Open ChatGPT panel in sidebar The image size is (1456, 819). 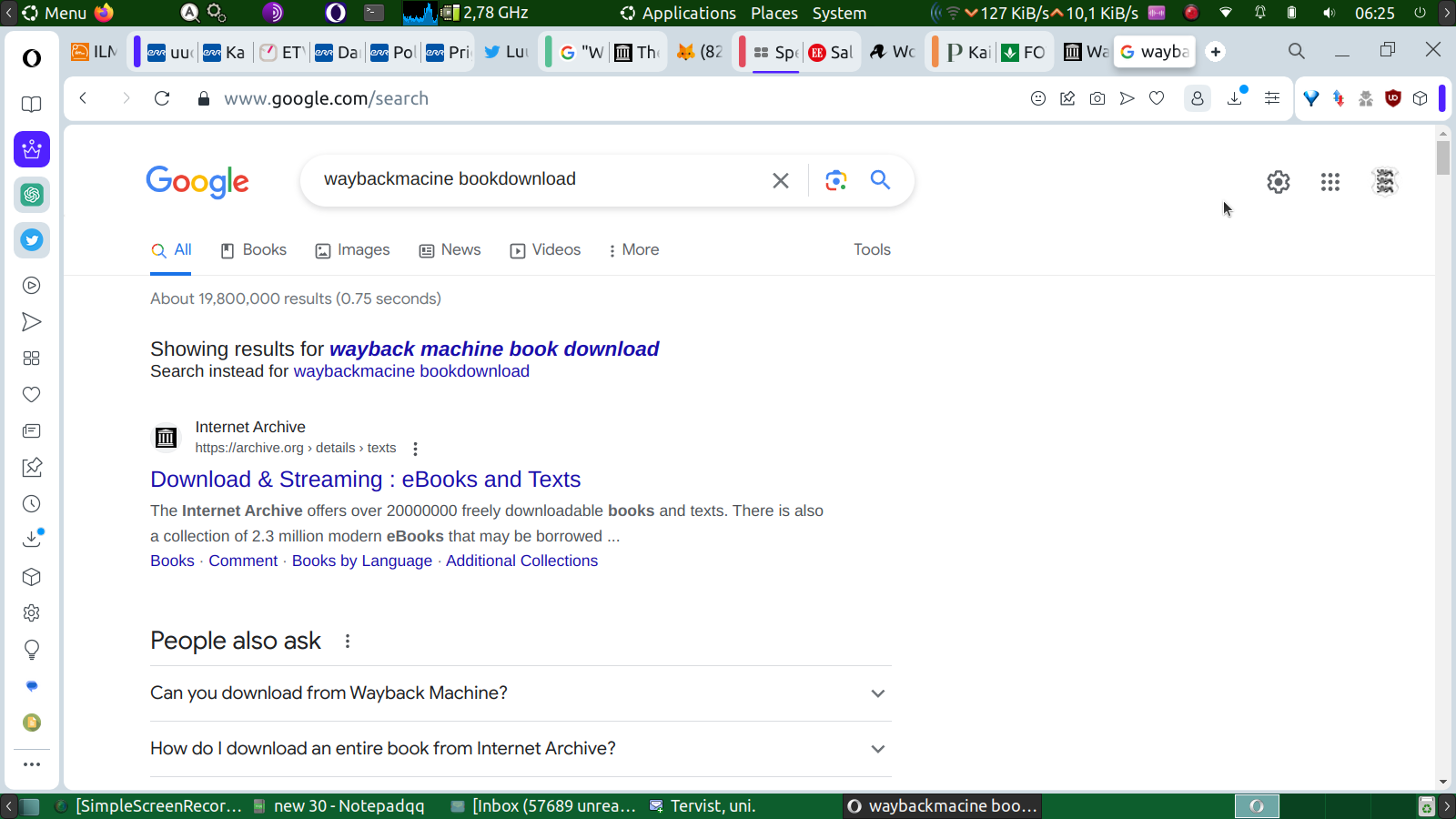point(32,195)
